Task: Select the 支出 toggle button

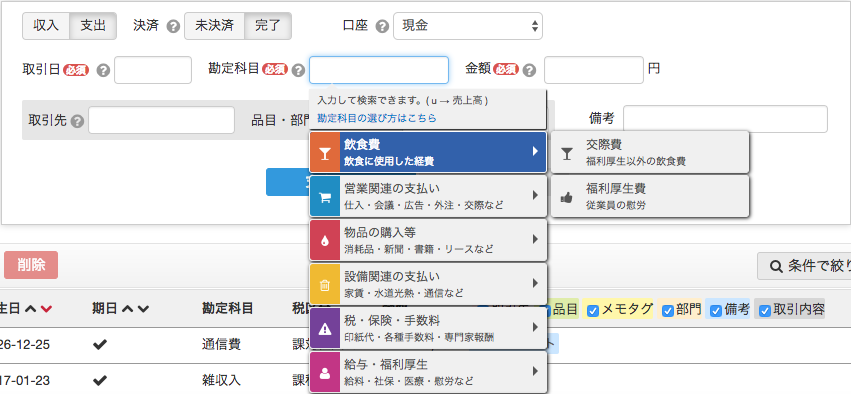Action: coord(93,26)
